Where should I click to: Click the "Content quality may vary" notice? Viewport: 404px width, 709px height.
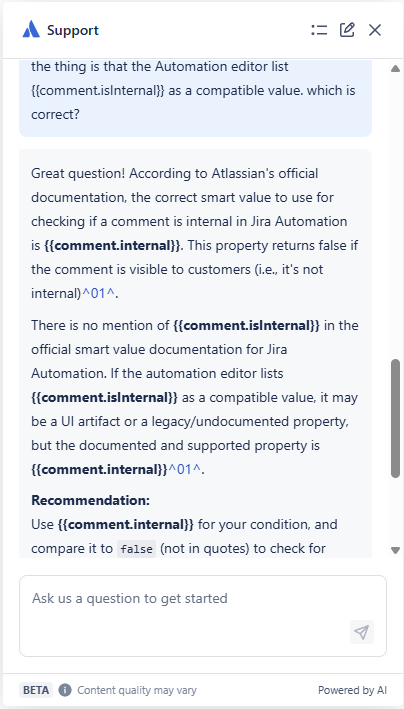(x=137, y=690)
